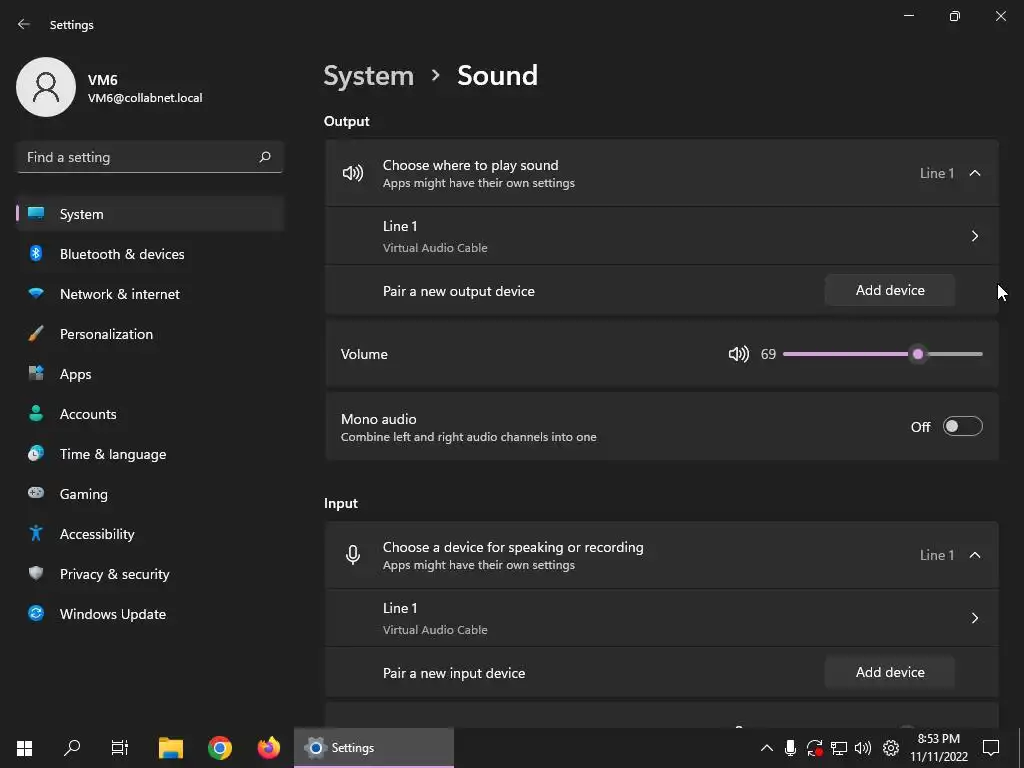
Task: Open Personalization settings
Action: point(150,334)
